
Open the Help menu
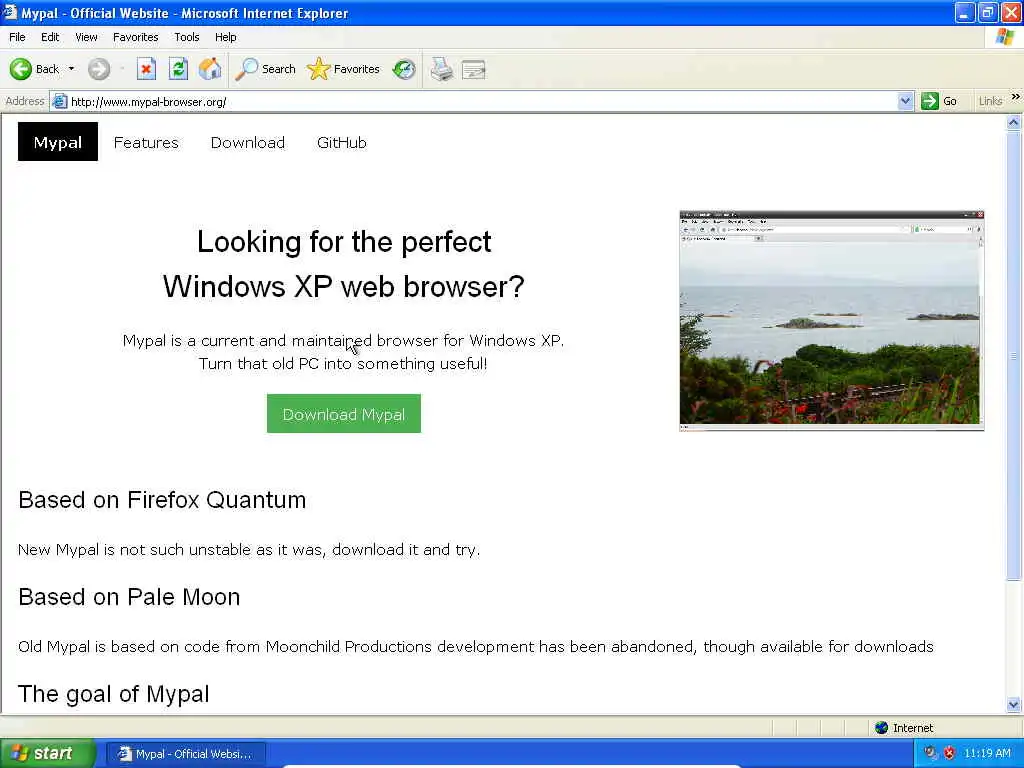(x=225, y=37)
